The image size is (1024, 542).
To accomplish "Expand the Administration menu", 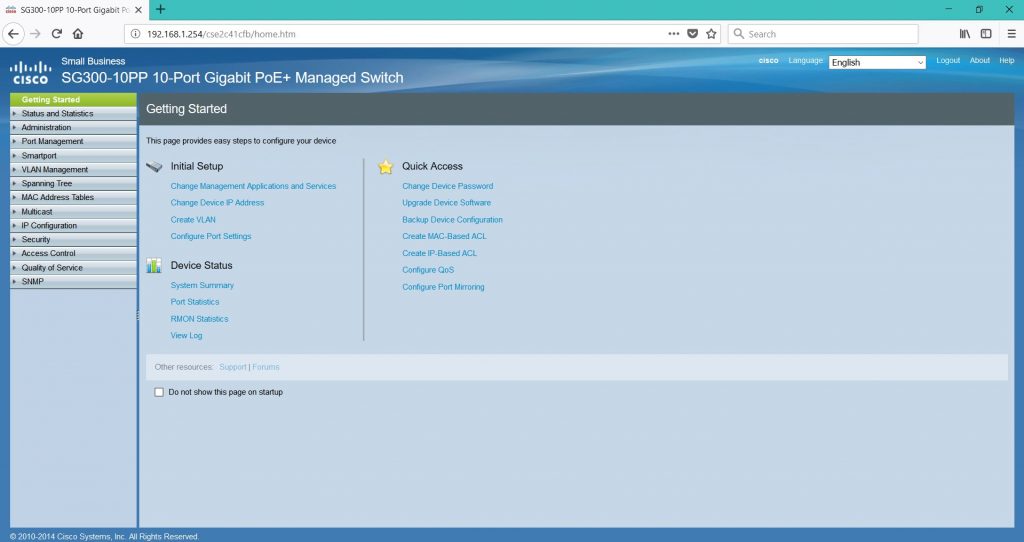I will 73,127.
